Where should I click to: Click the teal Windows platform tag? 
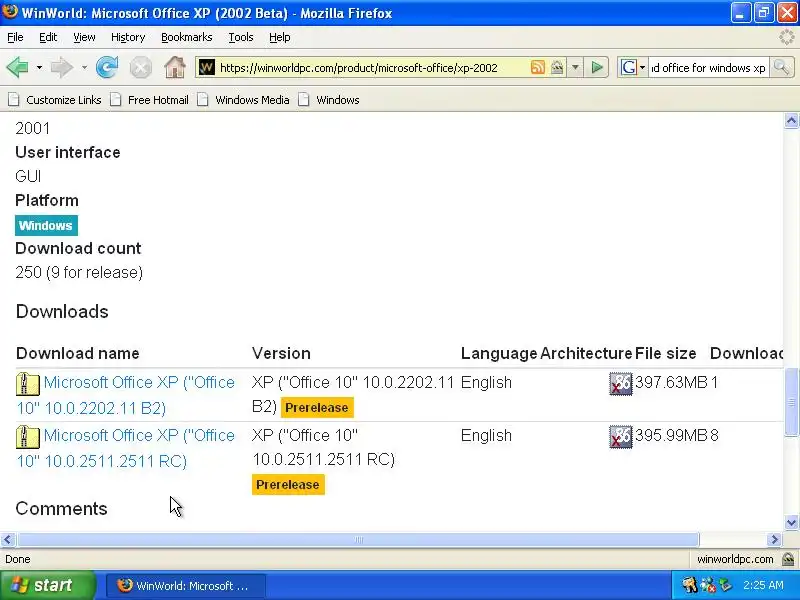click(46, 226)
